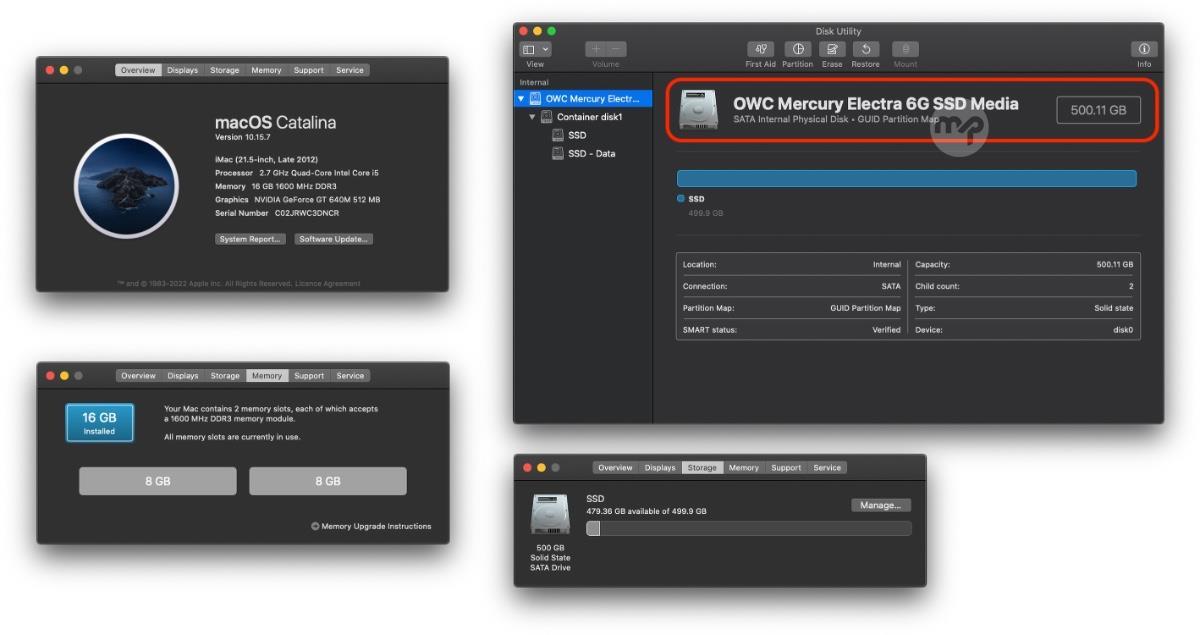Go to Support tab in the window with Manage button
Image resolution: width=1200 pixels, height=635 pixels.
(786, 468)
